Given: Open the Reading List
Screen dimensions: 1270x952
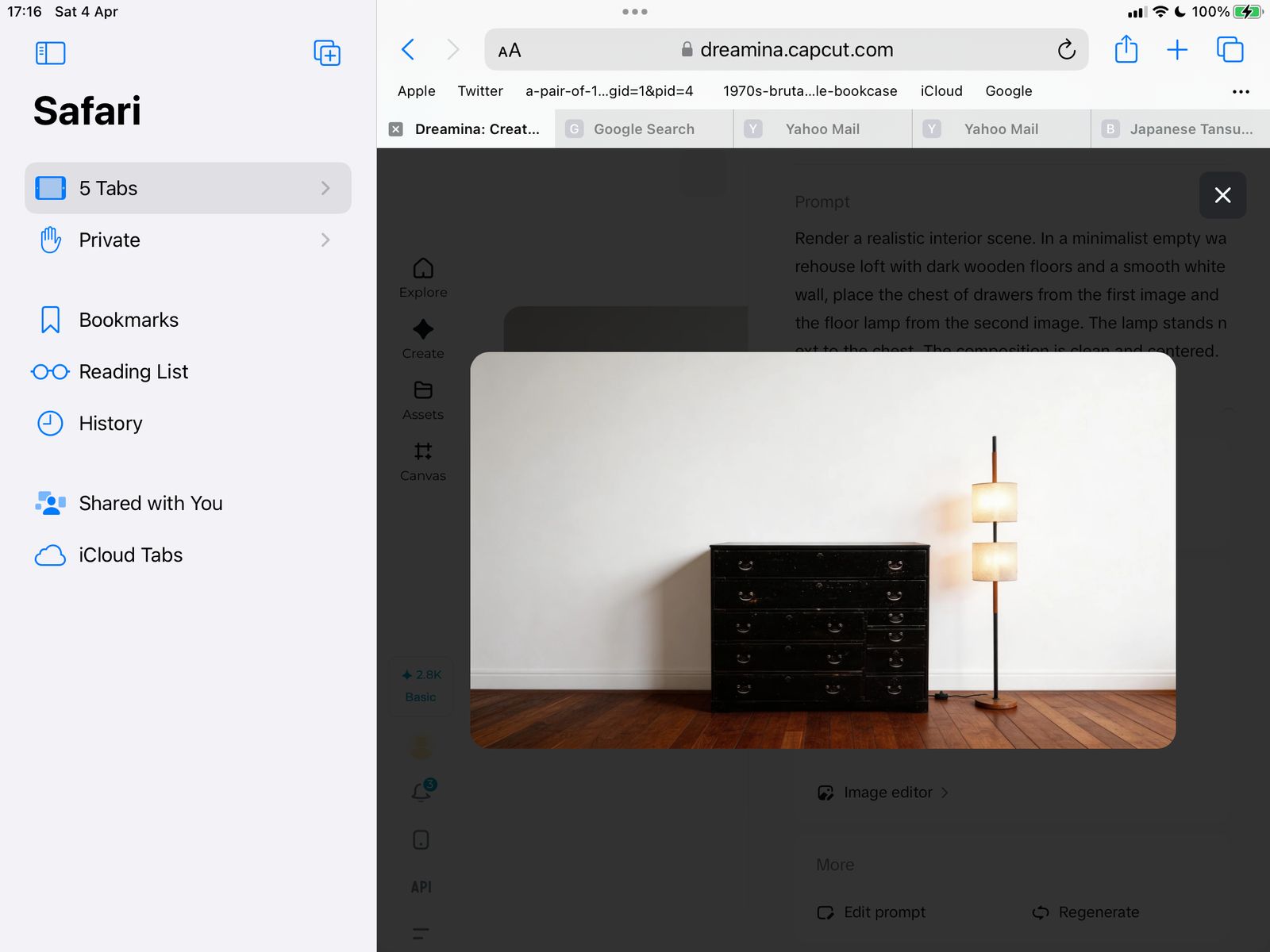Looking at the screenshot, I should coord(188,371).
